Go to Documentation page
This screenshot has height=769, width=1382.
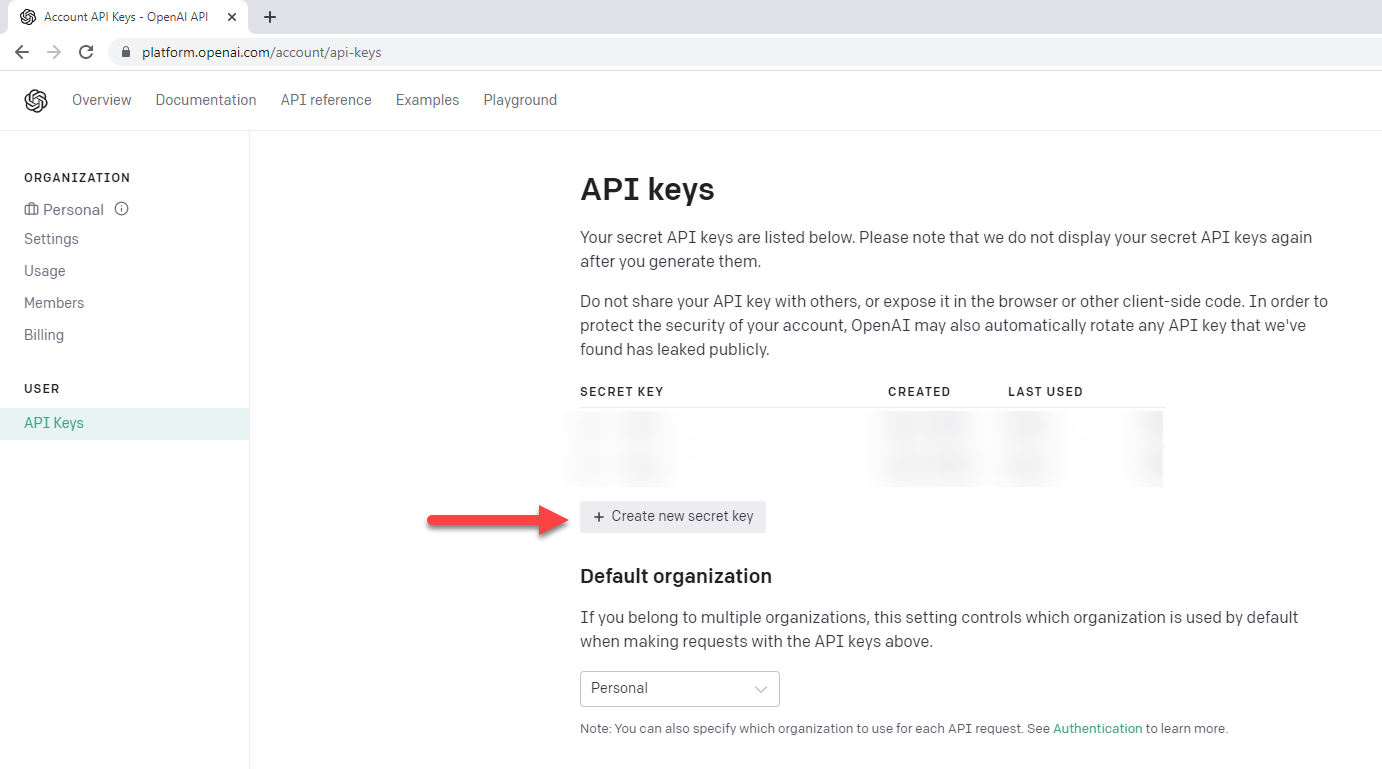coord(206,100)
